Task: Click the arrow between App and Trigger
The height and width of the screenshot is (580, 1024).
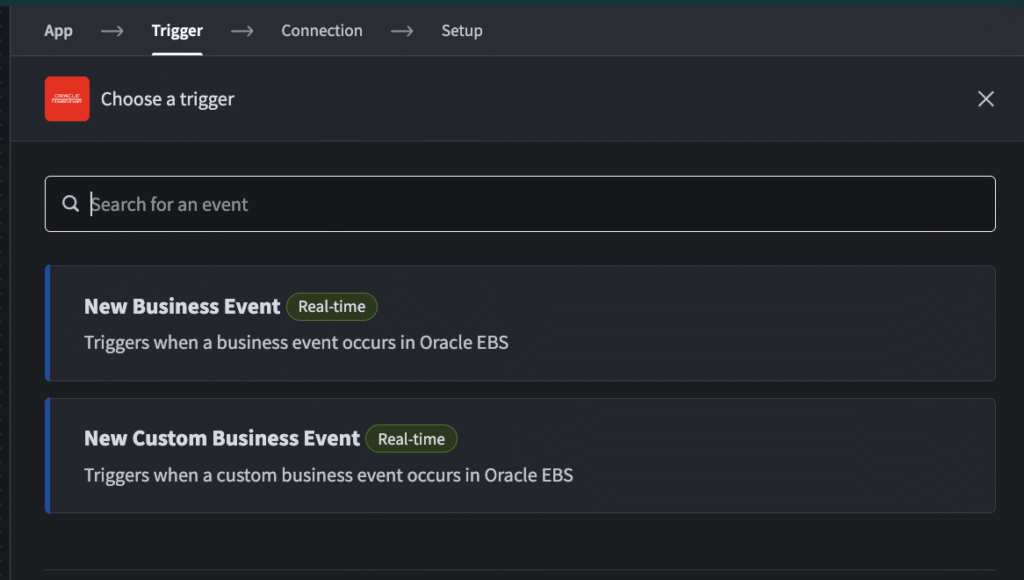Action: pos(112,31)
